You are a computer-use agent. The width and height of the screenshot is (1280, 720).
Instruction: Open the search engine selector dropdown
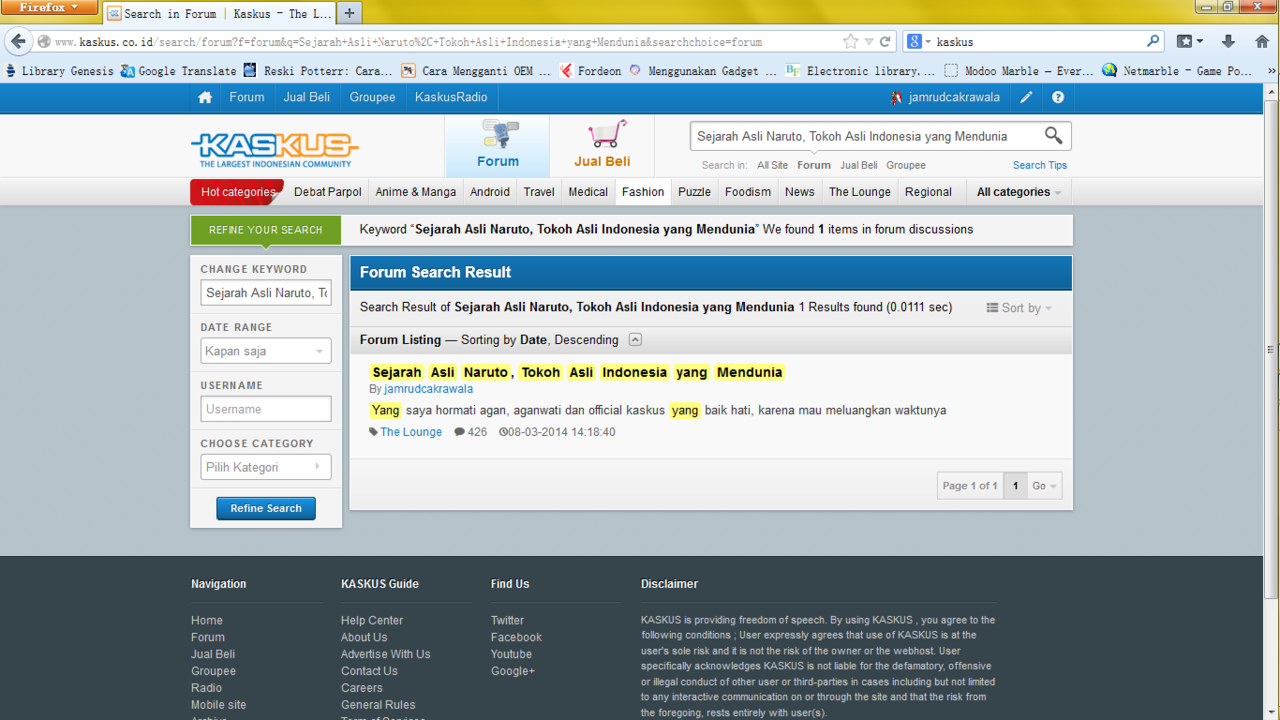(x=919, y=42)
